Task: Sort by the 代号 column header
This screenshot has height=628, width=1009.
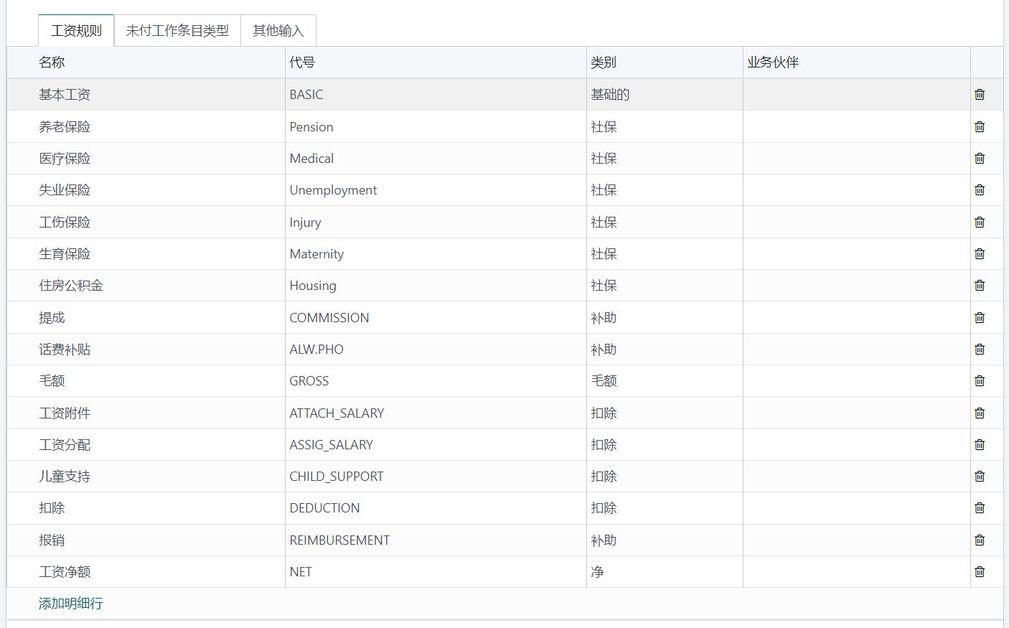Action: click(302, 62)
